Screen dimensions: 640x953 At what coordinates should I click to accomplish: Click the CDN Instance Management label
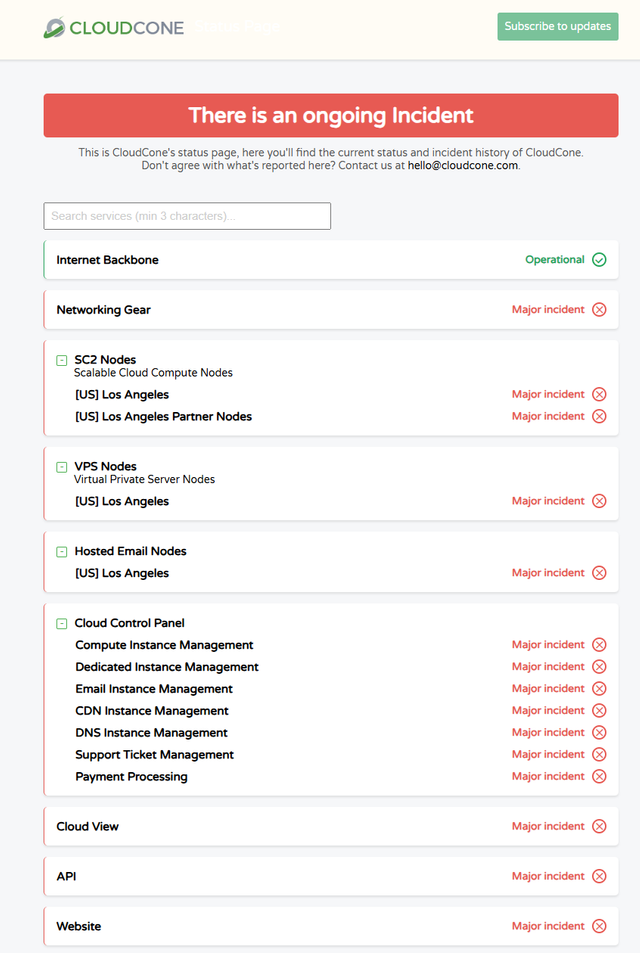pyautogui.click(x=152, y=710)
